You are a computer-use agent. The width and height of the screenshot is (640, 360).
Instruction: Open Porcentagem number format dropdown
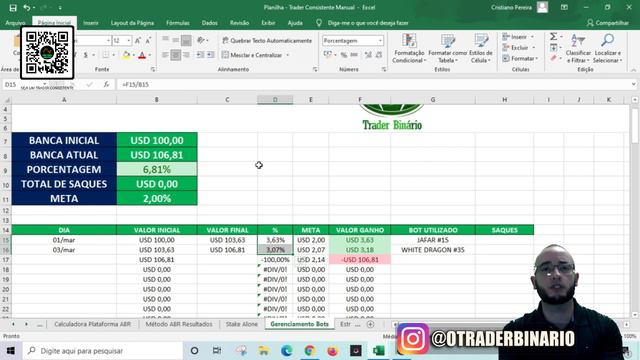tap(380, 41)
